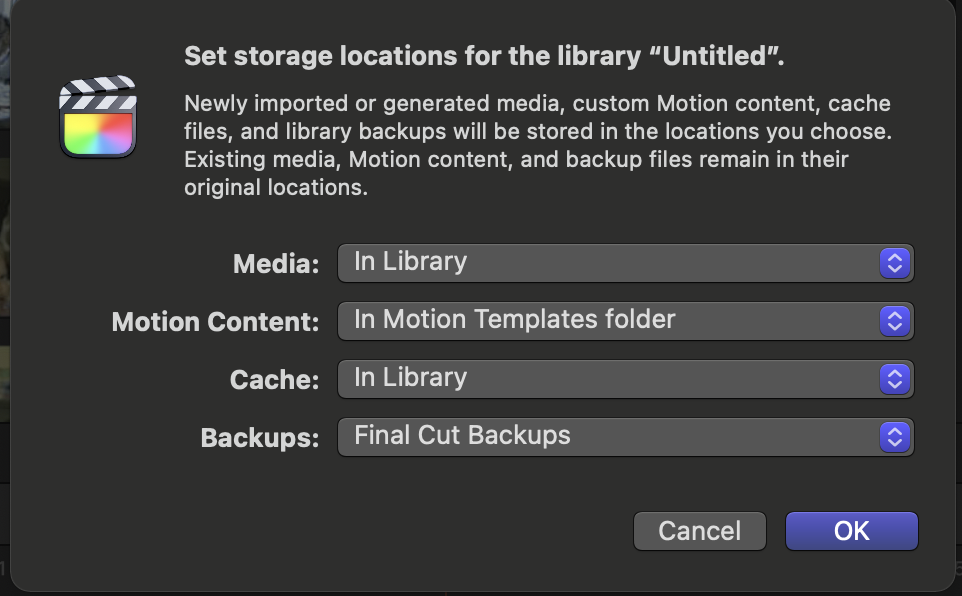Viewport: 962px width, 596px height.
Task: Click the Backups: field label
Action: tap(262, 436)
